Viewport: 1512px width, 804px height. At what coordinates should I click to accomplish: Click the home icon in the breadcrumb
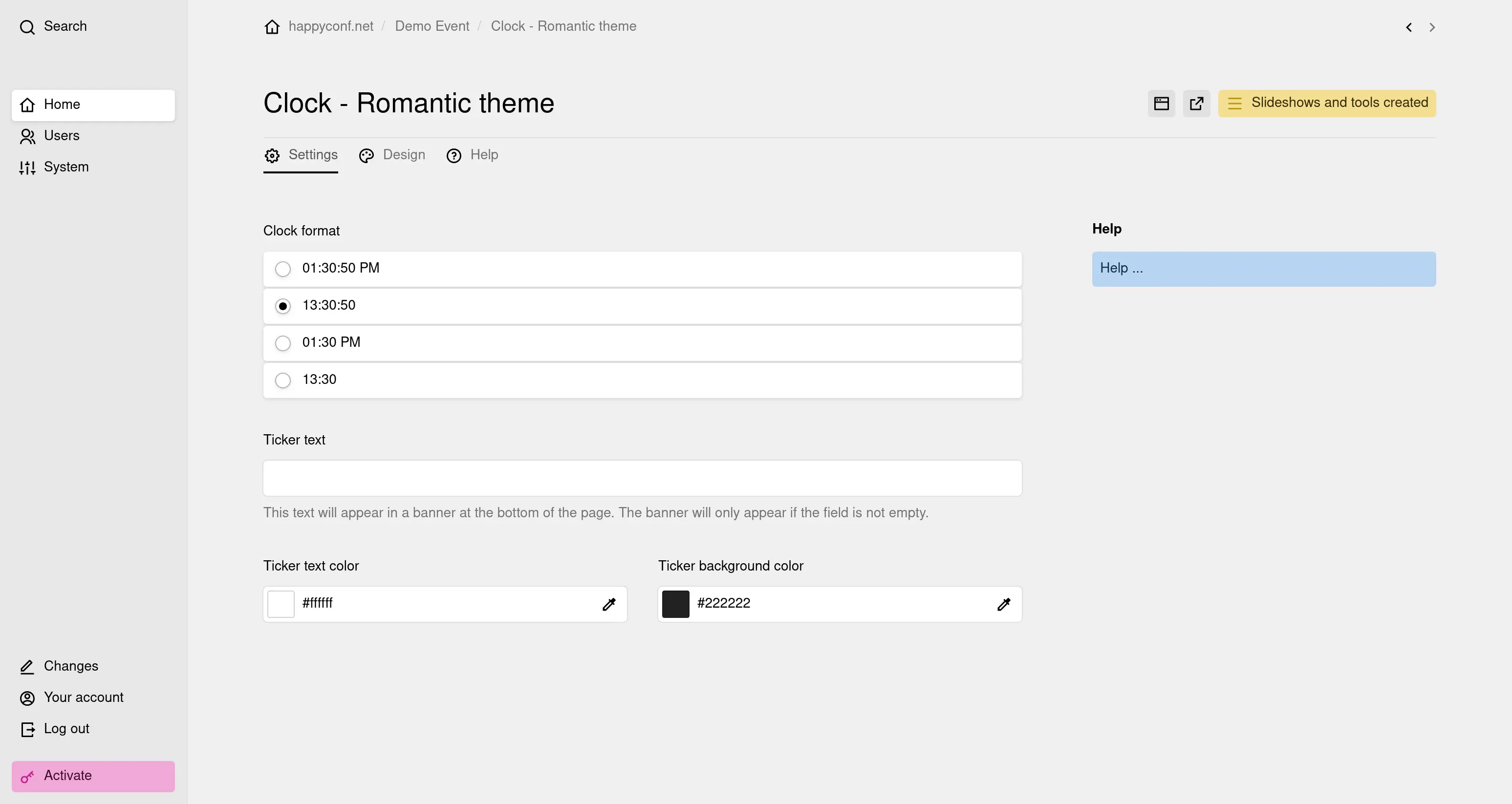tap(272, 27)
